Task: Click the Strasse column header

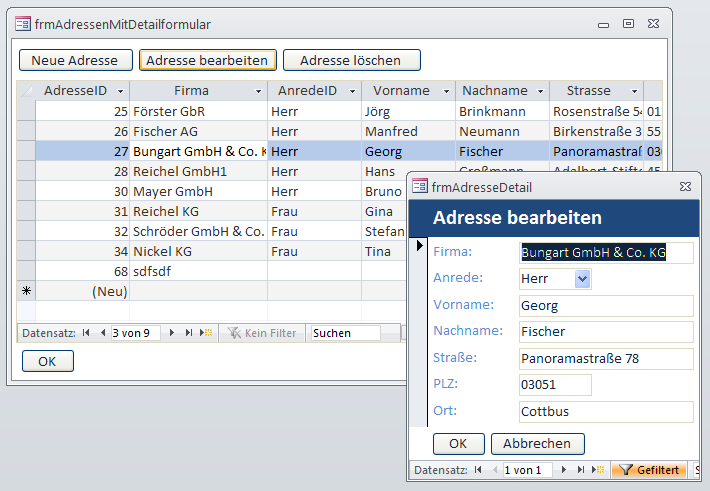Action: tap(595, 91)
